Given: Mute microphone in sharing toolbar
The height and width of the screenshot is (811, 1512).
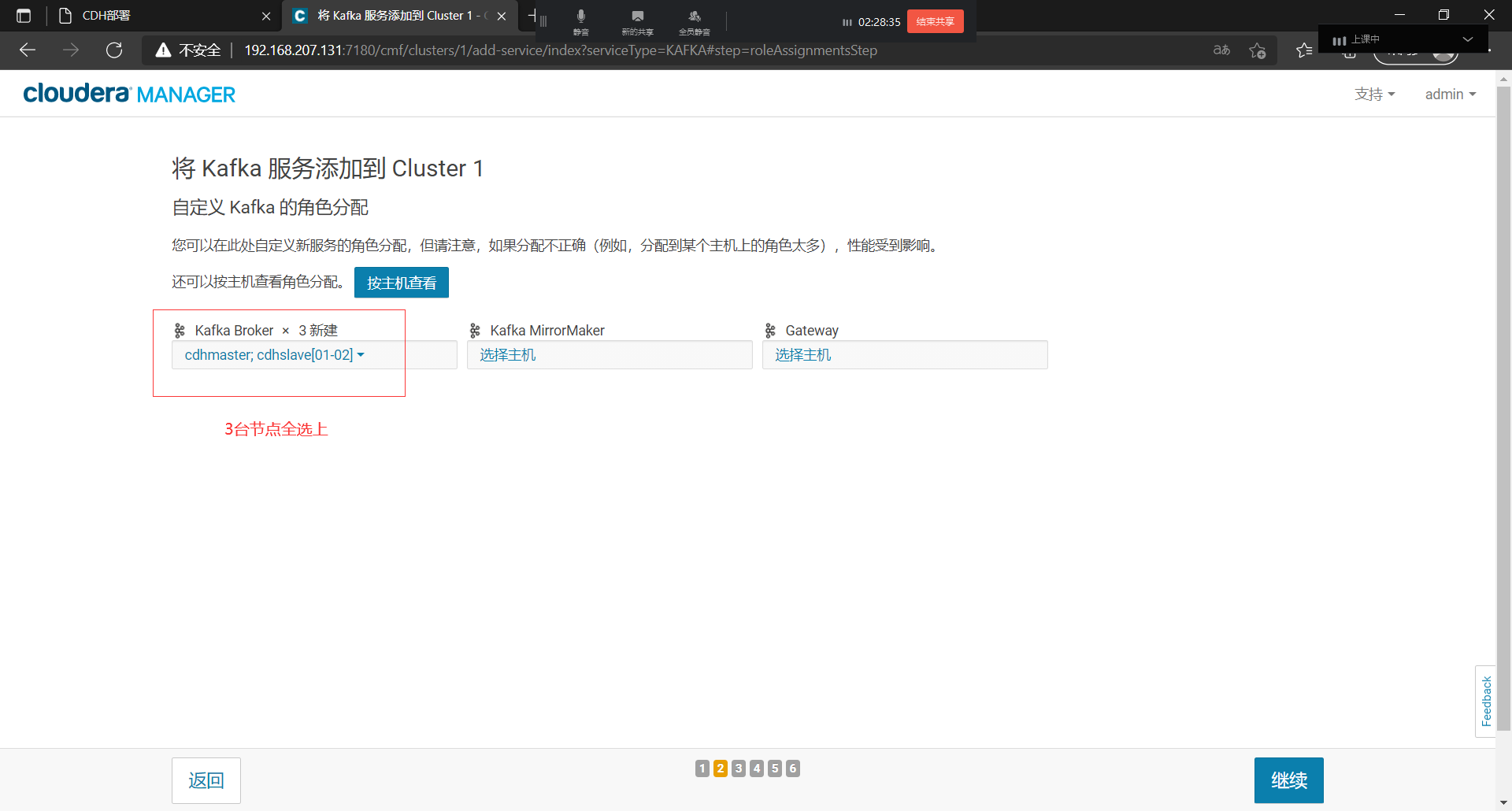Looking at the screenshot, I should (581, 21).
